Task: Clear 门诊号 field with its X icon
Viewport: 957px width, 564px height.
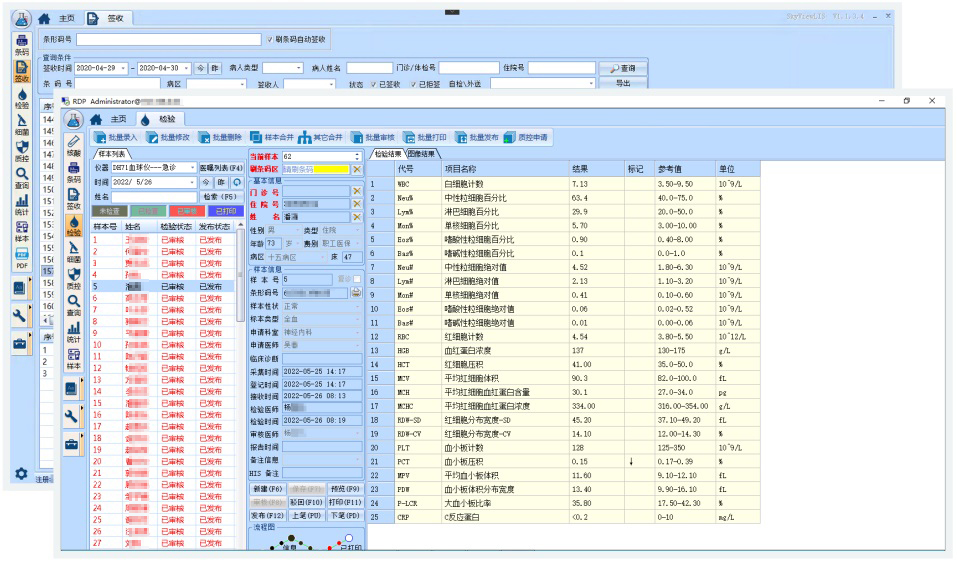Action: point(357,192)
